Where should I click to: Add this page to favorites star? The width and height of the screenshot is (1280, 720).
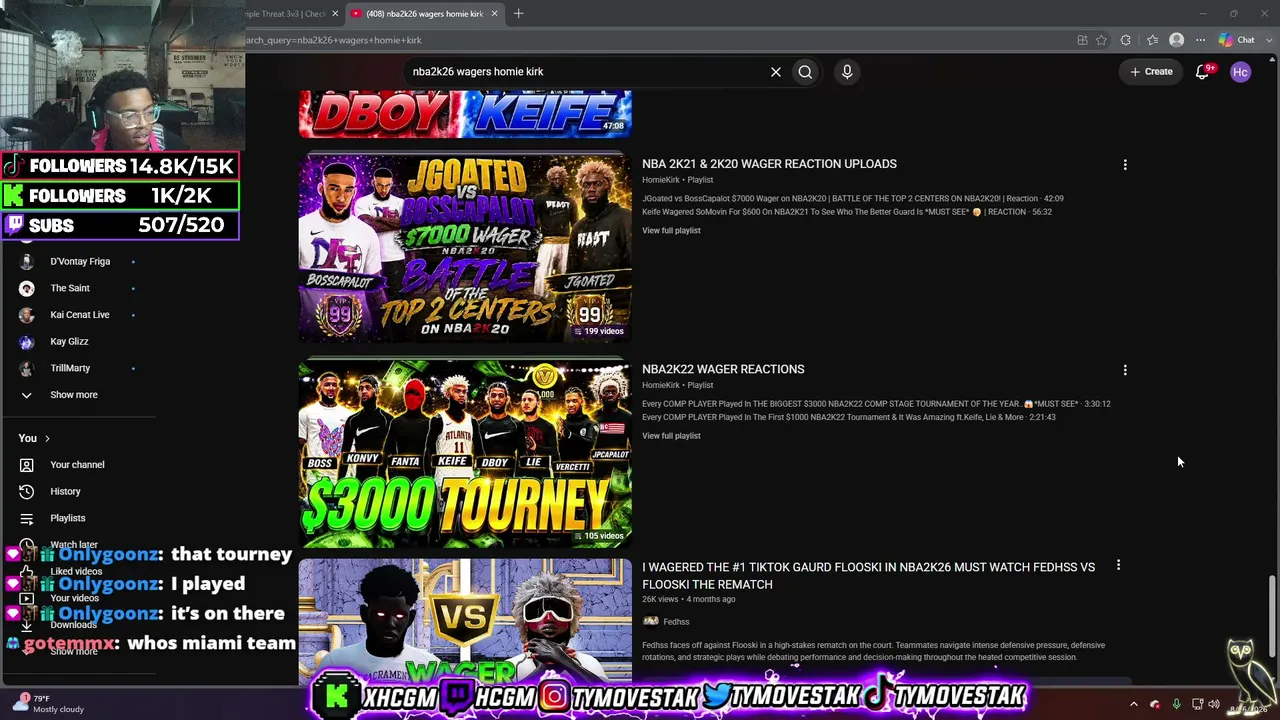pyautogui.click(x=1102, y=40)
